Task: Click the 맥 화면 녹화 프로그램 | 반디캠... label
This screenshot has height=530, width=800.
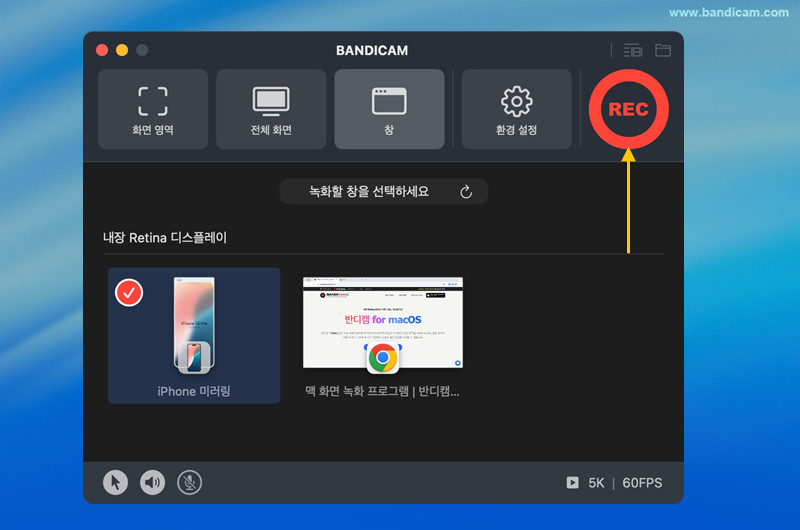Action: point(382,391)
